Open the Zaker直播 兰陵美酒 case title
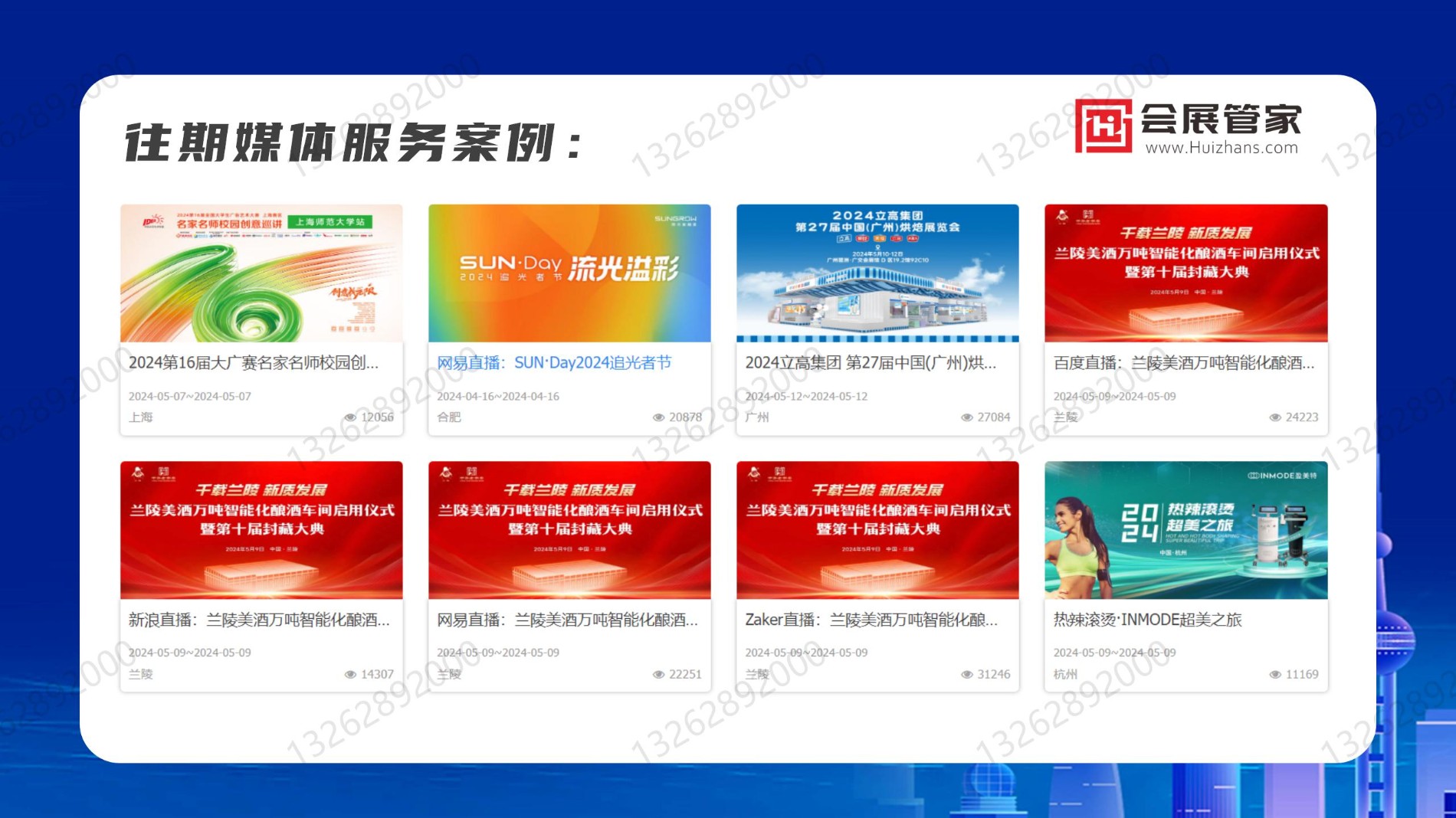The image size is (1456, 818). pyautogui.click(x=871, y=620)
